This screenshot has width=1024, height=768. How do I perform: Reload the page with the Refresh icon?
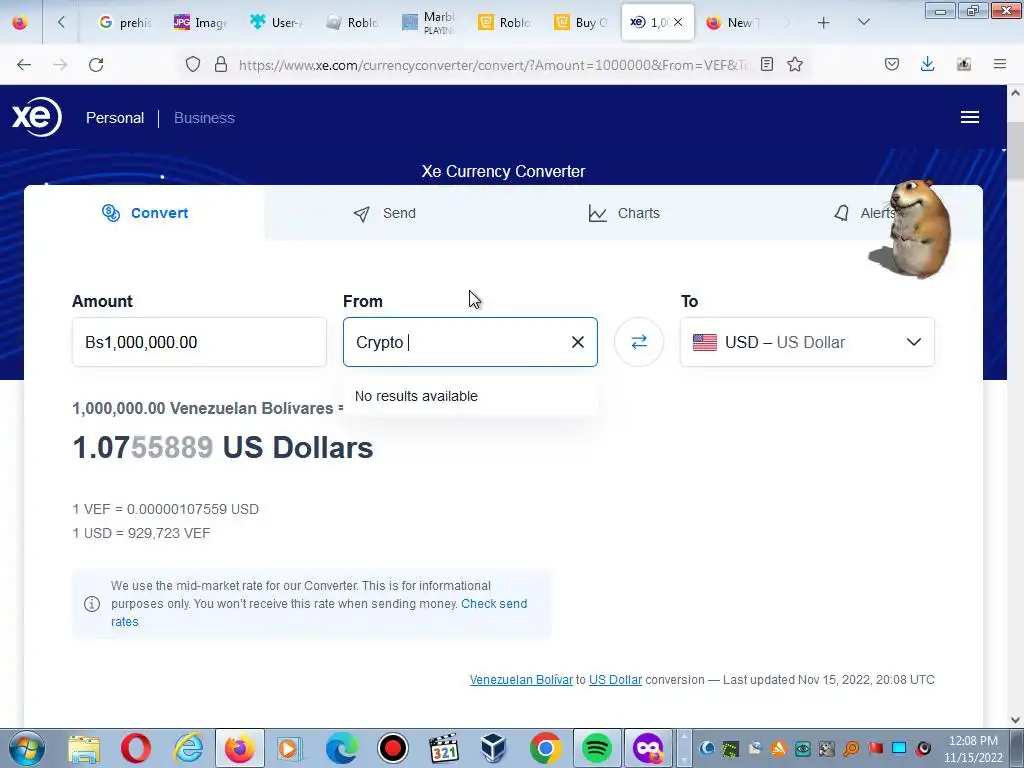point(96,64)
